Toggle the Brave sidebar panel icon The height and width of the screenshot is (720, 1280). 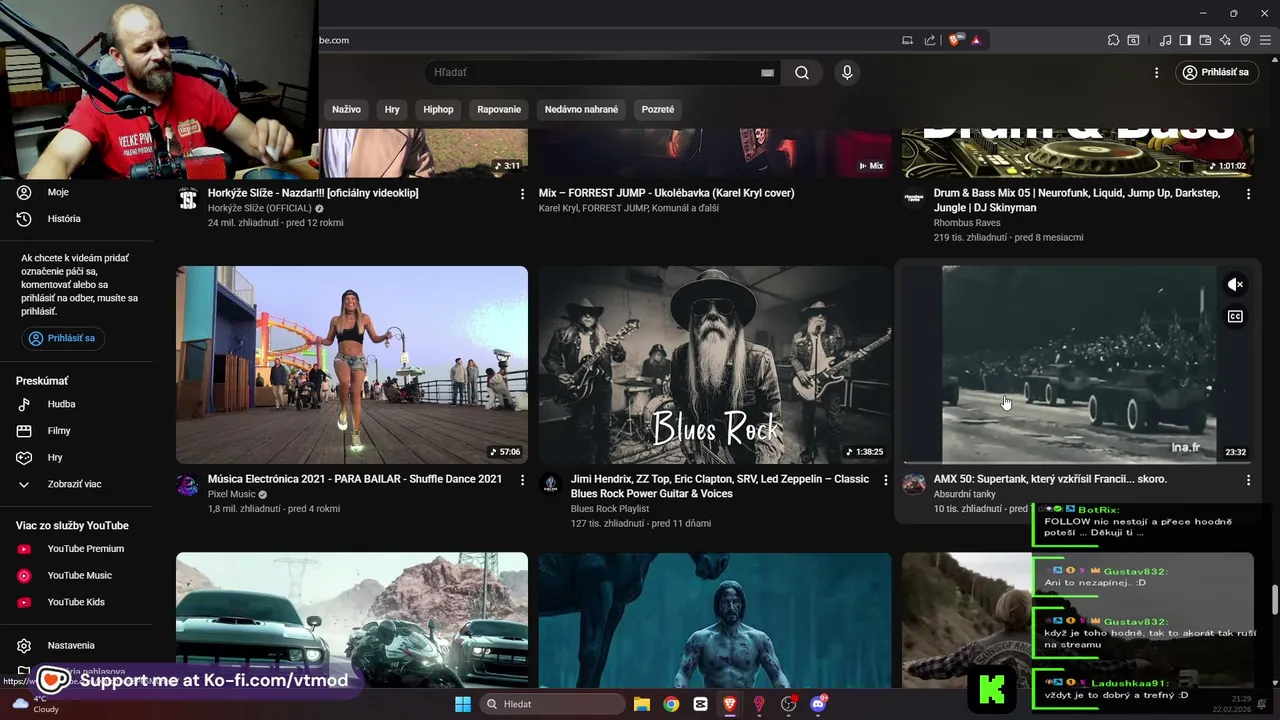tap(1185, 40)
